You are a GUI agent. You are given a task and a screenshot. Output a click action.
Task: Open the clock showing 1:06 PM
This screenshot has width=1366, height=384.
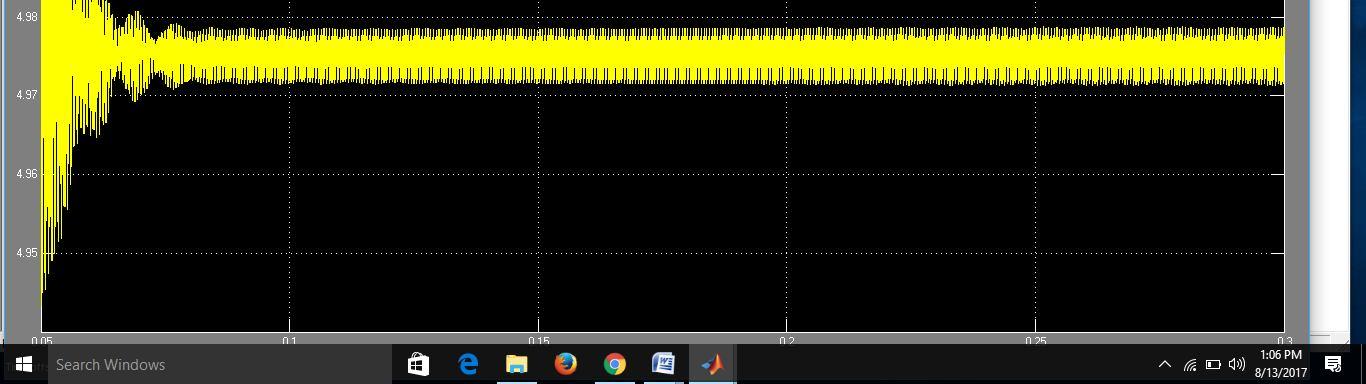click(1281, 364)
